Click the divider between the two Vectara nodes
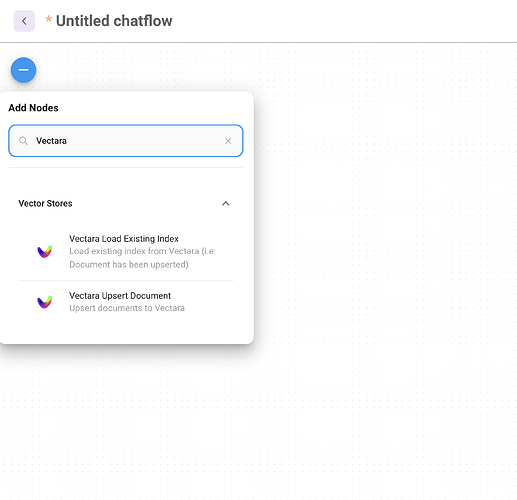 [x=126, y=281]
